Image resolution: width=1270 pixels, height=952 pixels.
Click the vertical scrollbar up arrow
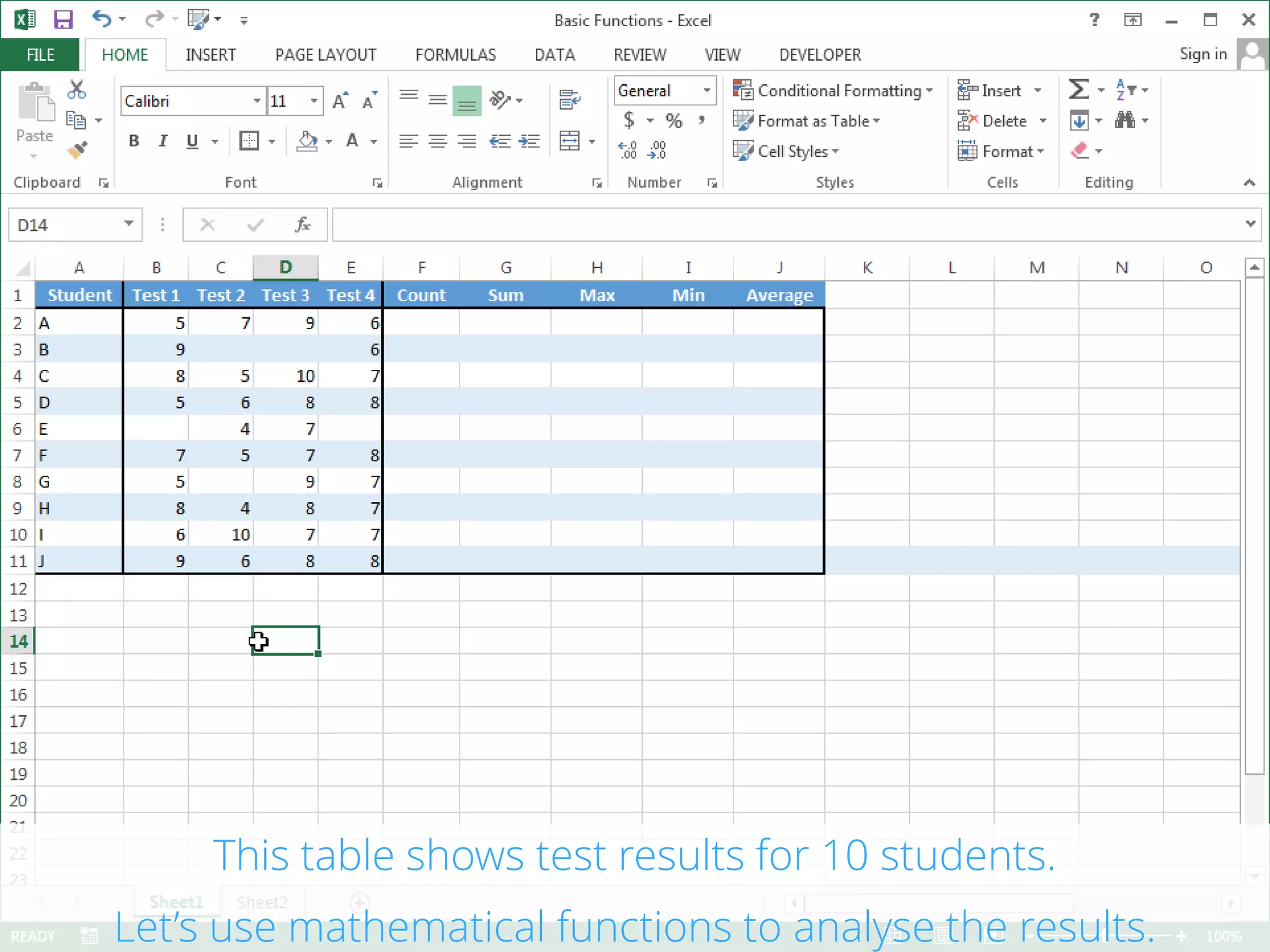coord(1254,267)
